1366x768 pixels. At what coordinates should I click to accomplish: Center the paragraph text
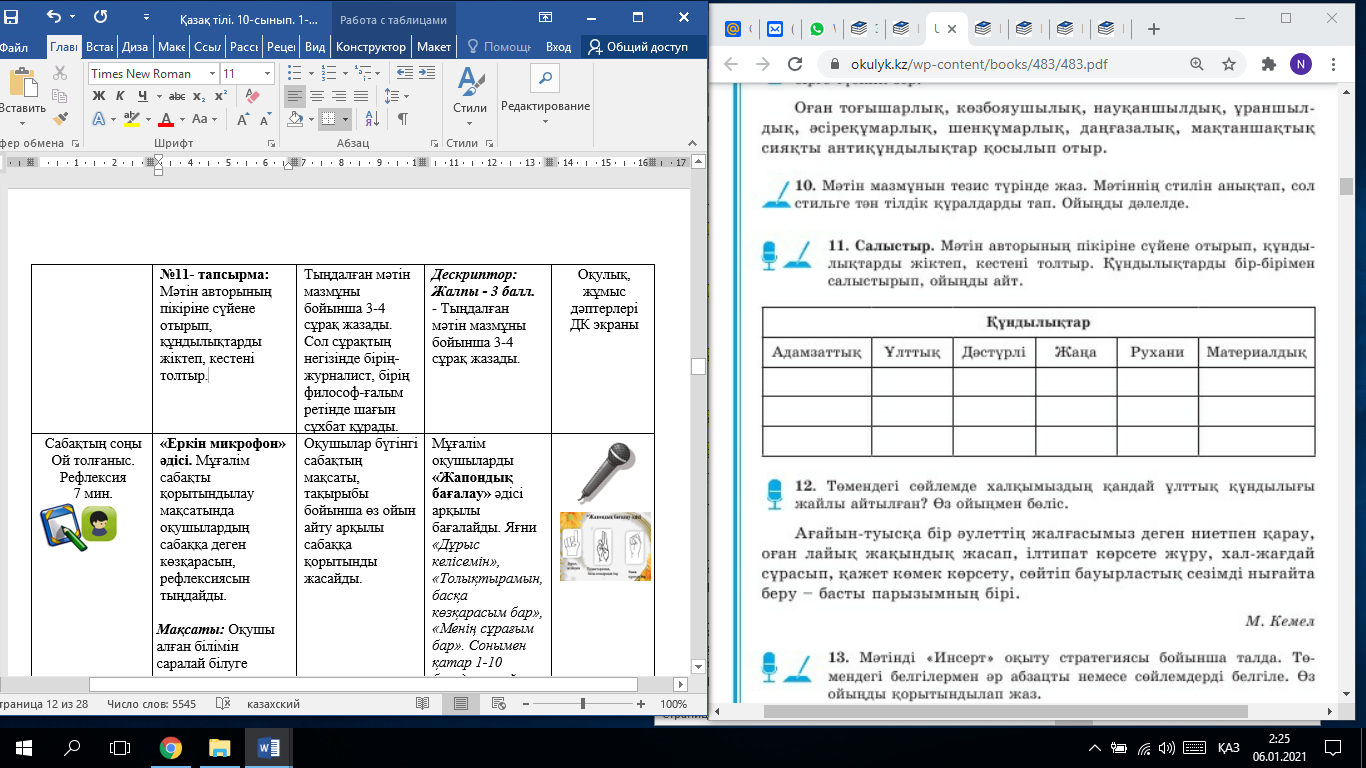click(317, 96)
